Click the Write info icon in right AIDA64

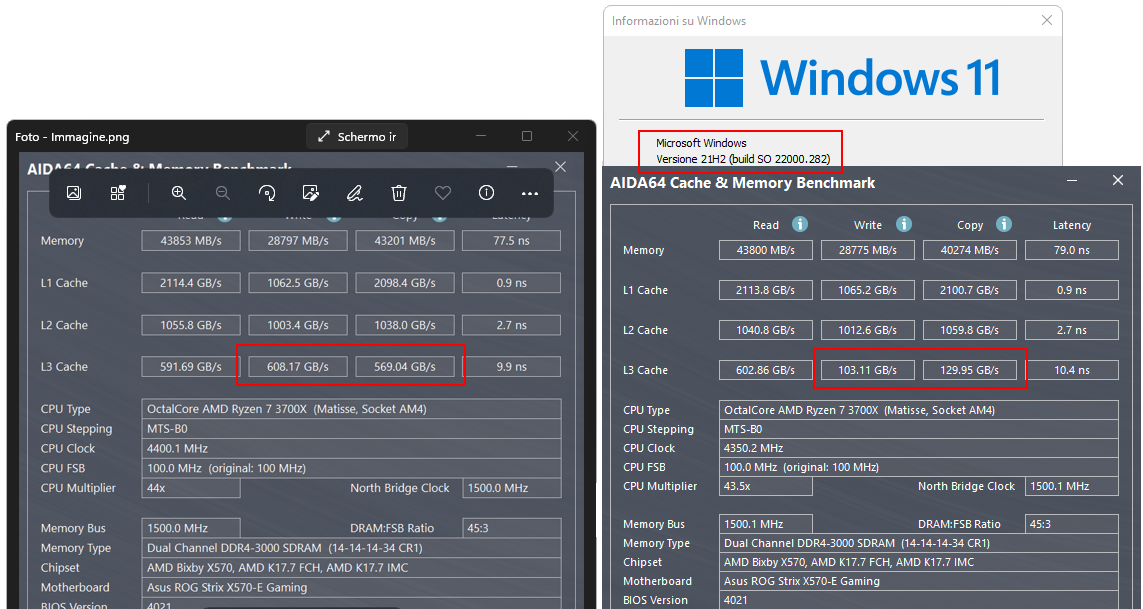904,224
